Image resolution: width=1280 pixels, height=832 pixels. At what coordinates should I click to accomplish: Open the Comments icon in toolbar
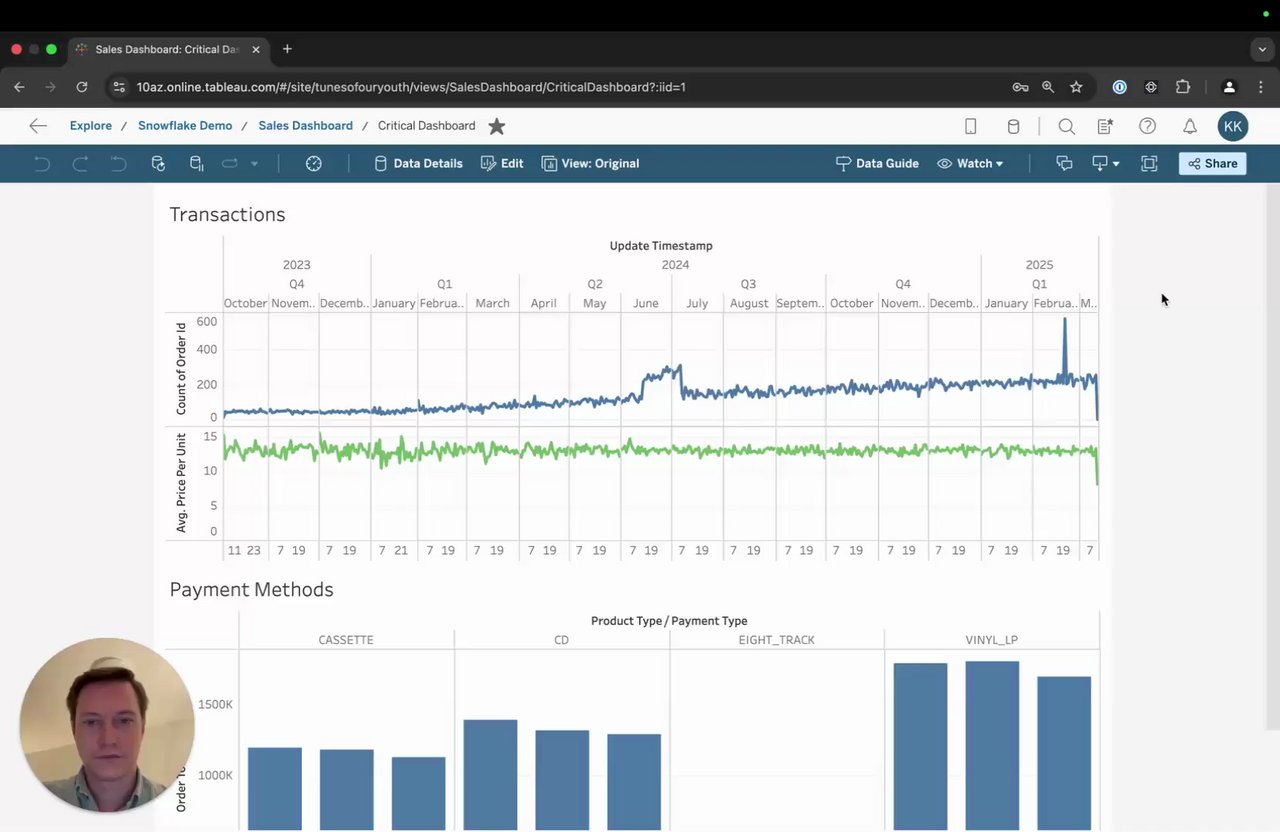click(1064, 163)
